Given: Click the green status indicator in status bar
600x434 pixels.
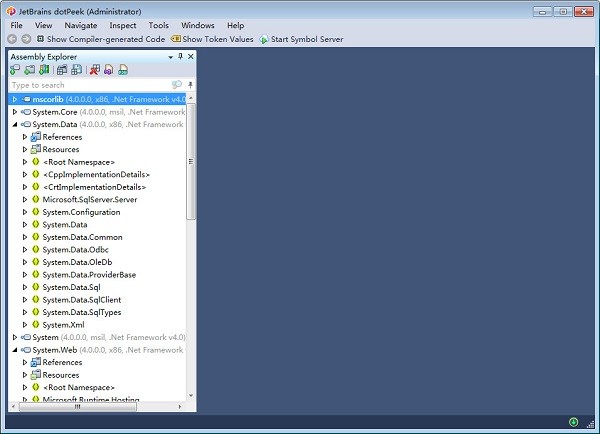Looking at the screenshot, I should 573,422.
